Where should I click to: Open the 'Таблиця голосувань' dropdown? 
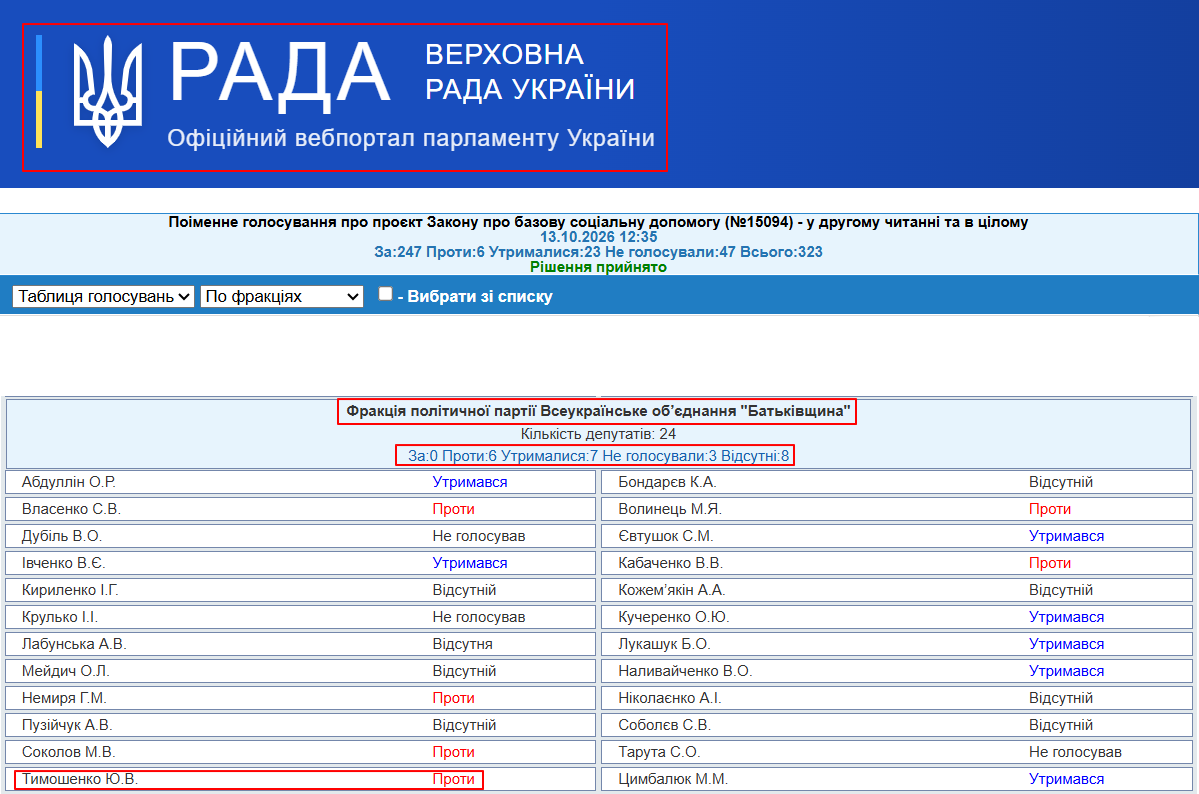103,296
